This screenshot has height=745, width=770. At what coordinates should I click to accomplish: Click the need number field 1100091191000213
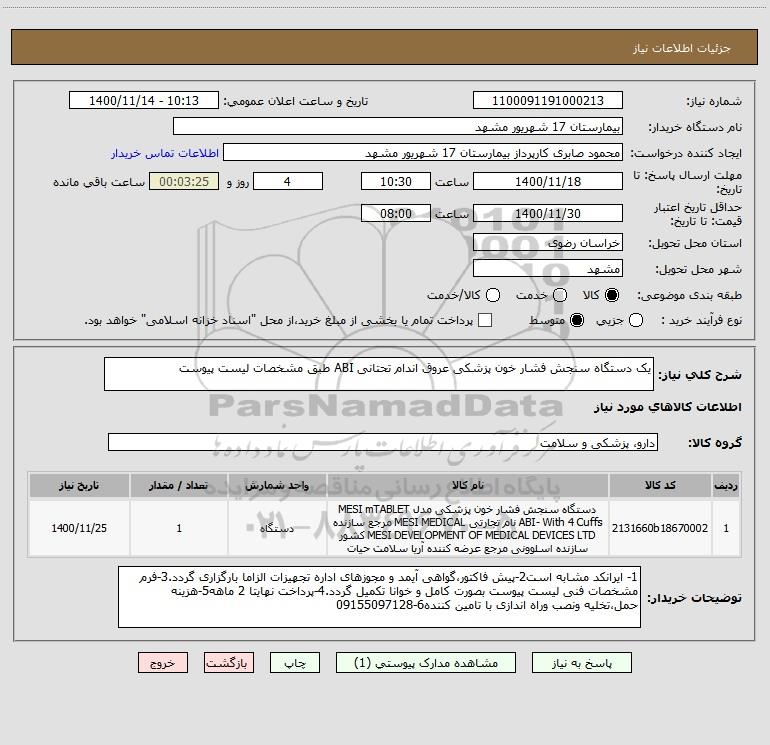(x=548, y=100)
